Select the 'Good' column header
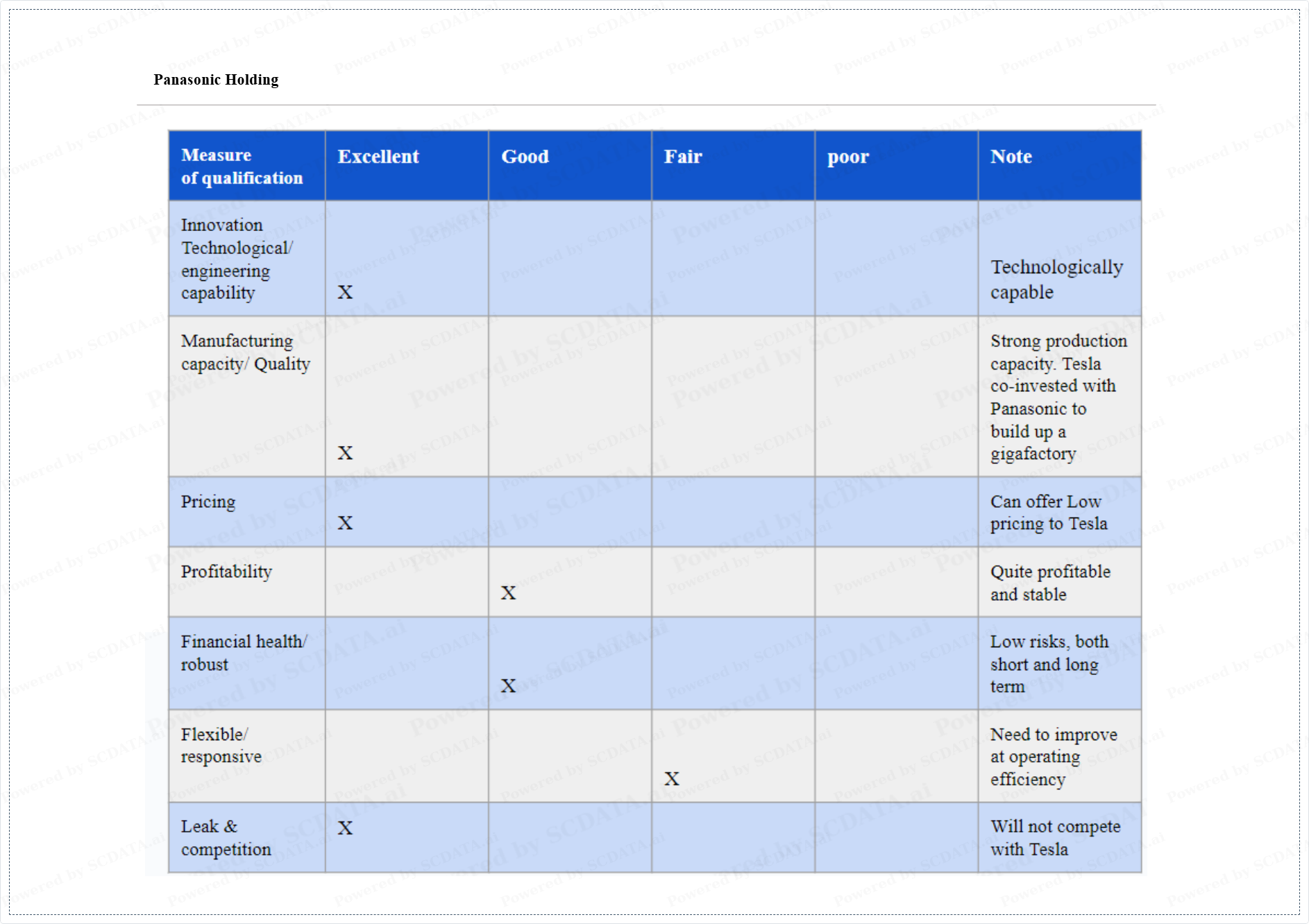This screenshot has height=924, width=1309. click(x=570, y=166)
